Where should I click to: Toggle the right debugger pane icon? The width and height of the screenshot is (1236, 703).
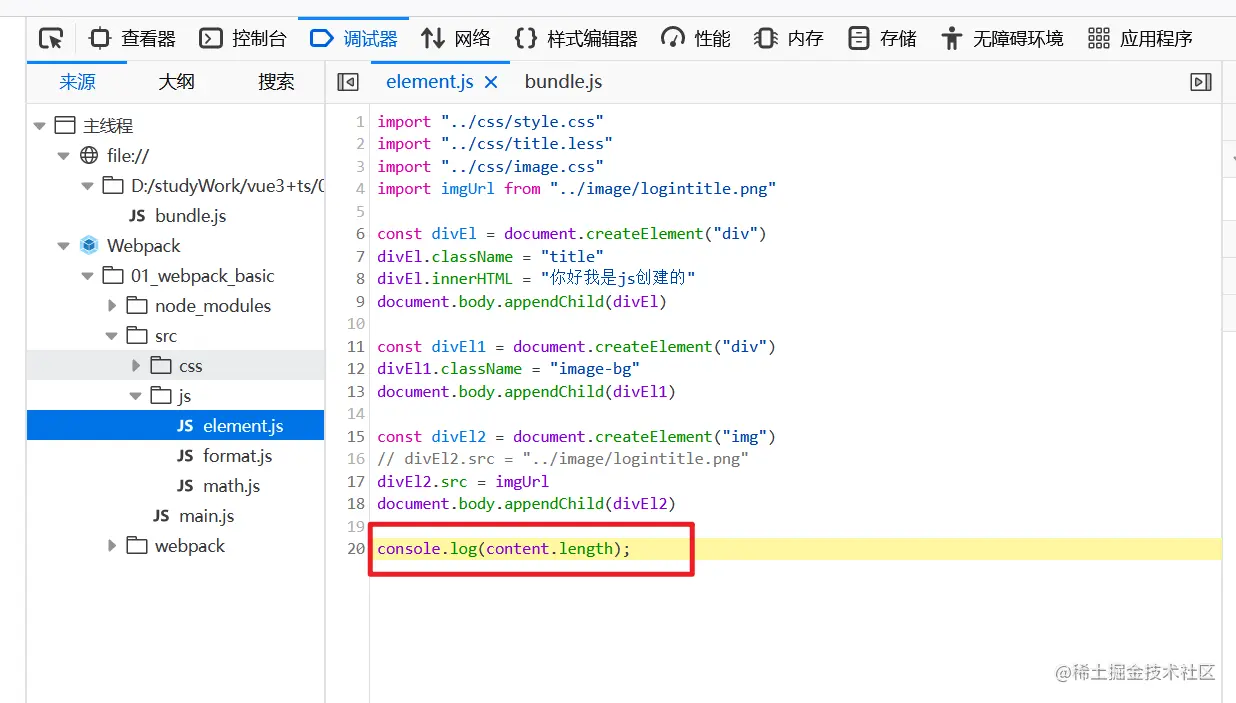(x=1201, y=82)
